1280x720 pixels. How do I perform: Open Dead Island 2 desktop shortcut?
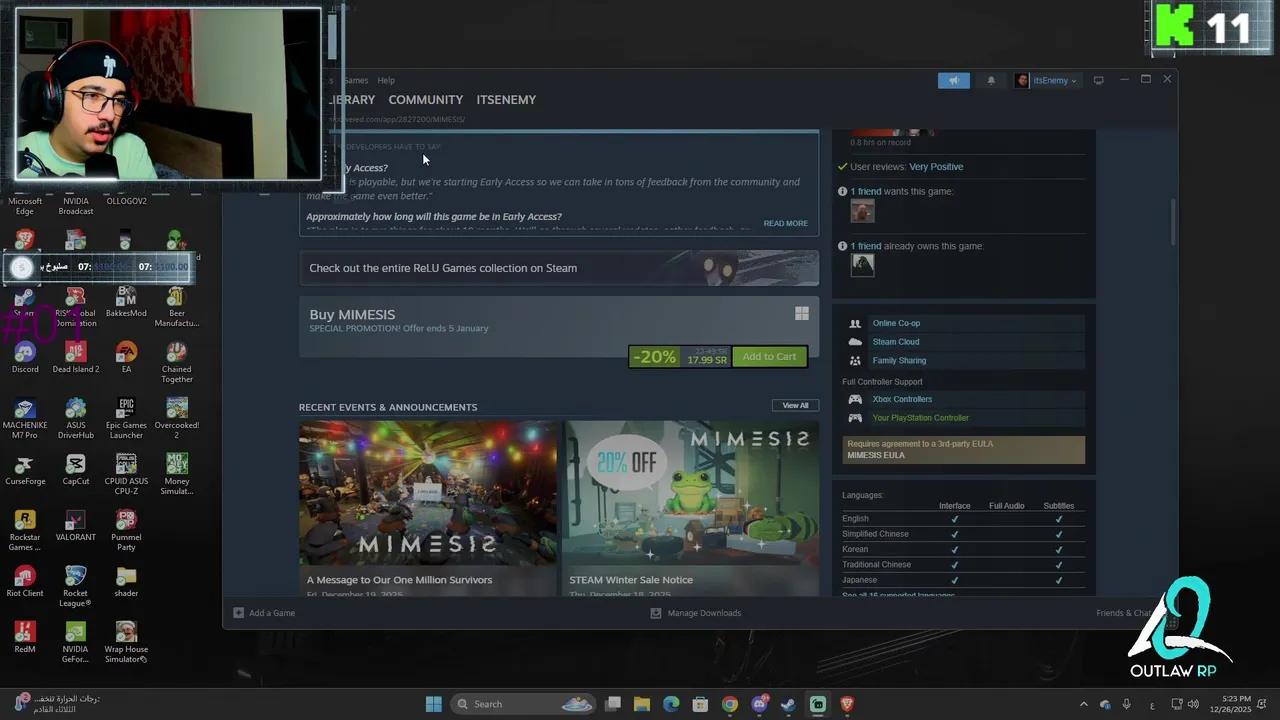pos(76,358)
